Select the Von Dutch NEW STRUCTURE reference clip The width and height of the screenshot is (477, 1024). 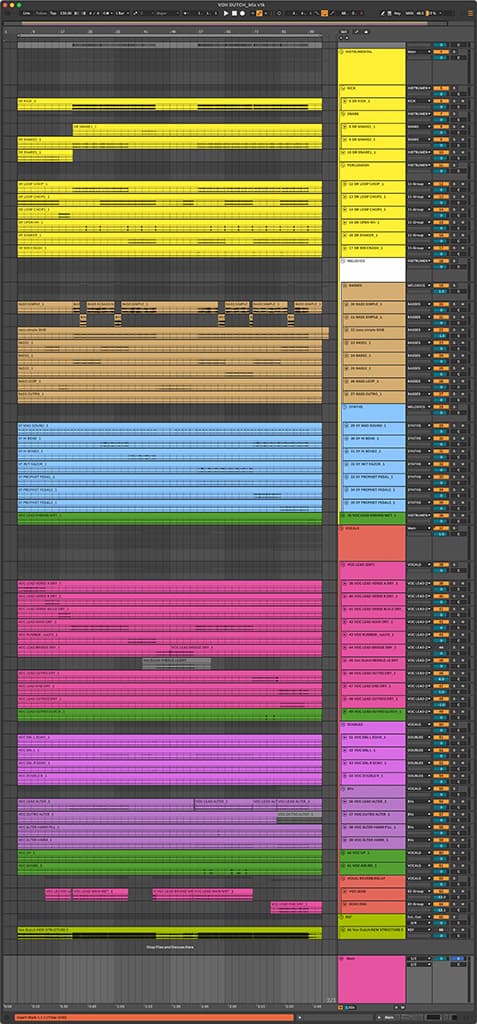(170, 933)
